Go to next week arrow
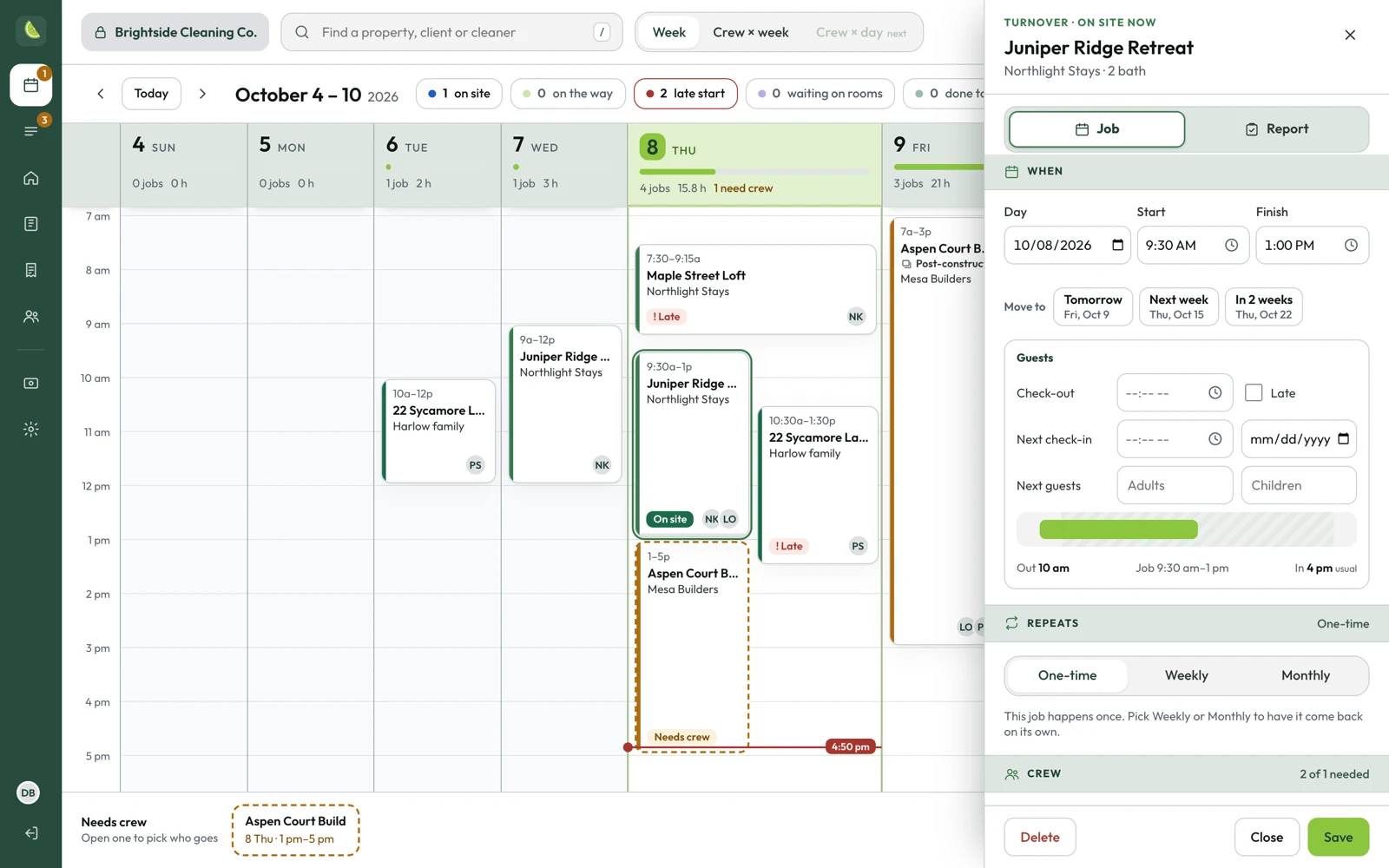Viewport: 1389px width, 868px height. (202, 94)
